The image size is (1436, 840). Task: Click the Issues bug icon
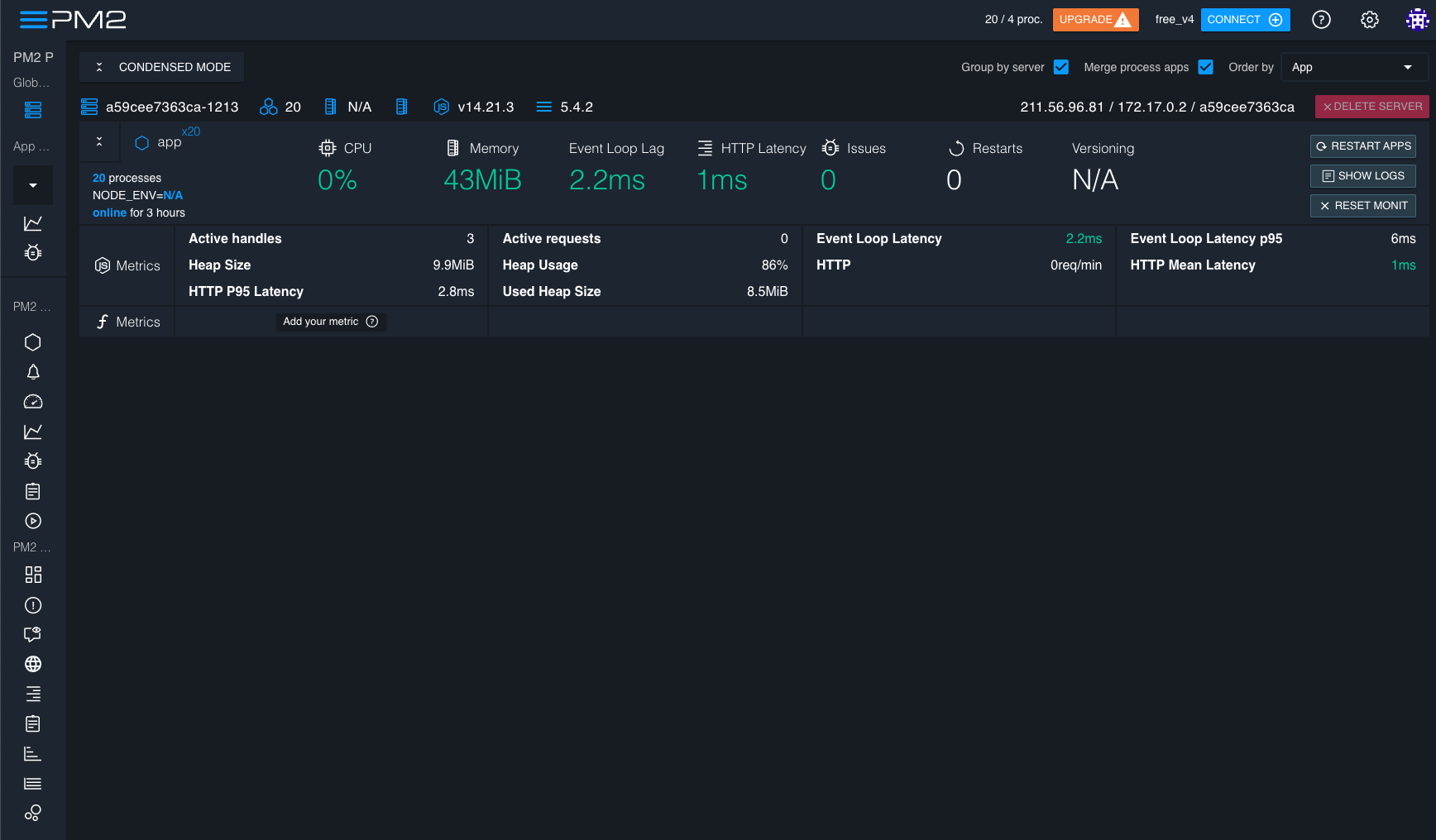830,148
